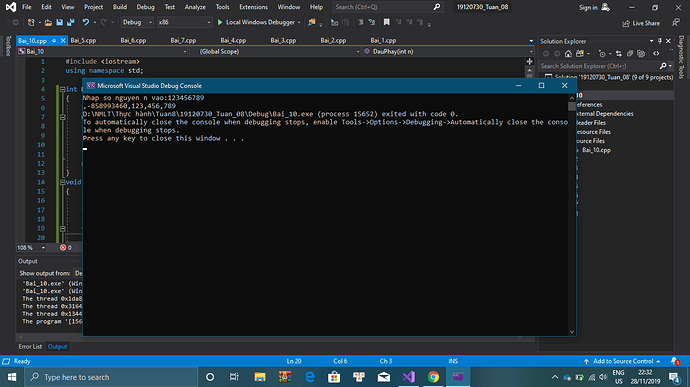Open Google Chrome from taskbar
Viewport: 690px width, 387px height.
[x=433, y=377]
